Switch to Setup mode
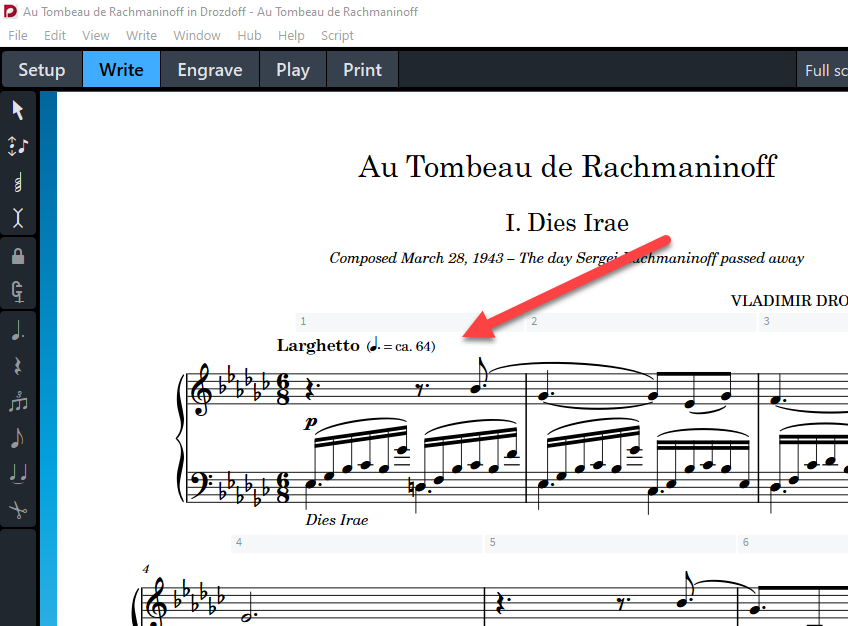Viewport: 848px width, 626px height. click(x=42, y=69)
